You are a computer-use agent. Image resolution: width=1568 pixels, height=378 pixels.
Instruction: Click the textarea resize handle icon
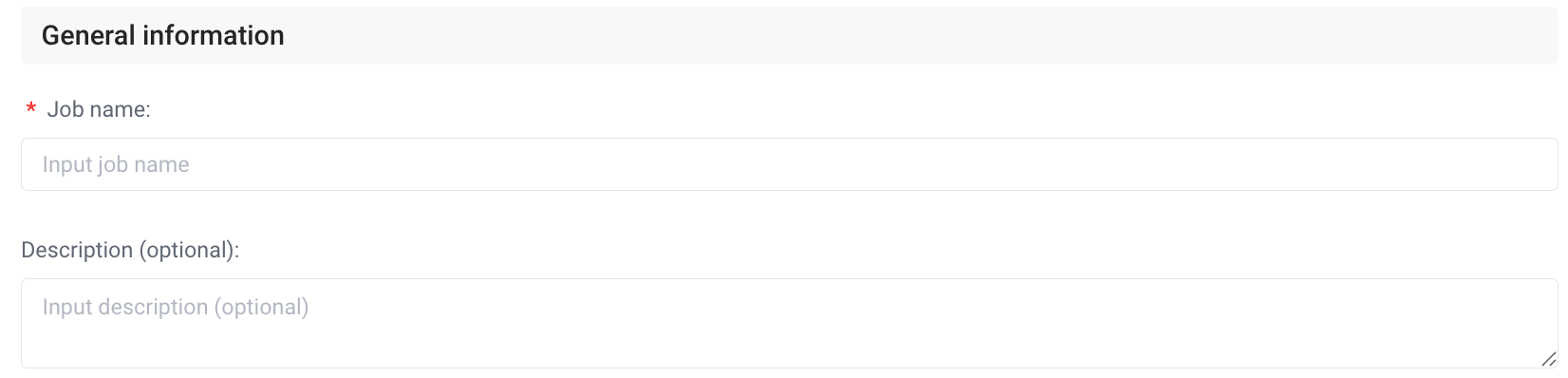[1548, 359]
